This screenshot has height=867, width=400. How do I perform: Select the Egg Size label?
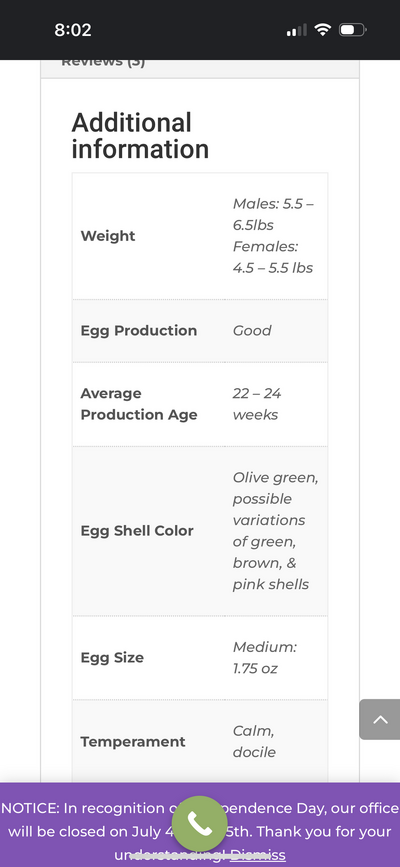(112, 658)
